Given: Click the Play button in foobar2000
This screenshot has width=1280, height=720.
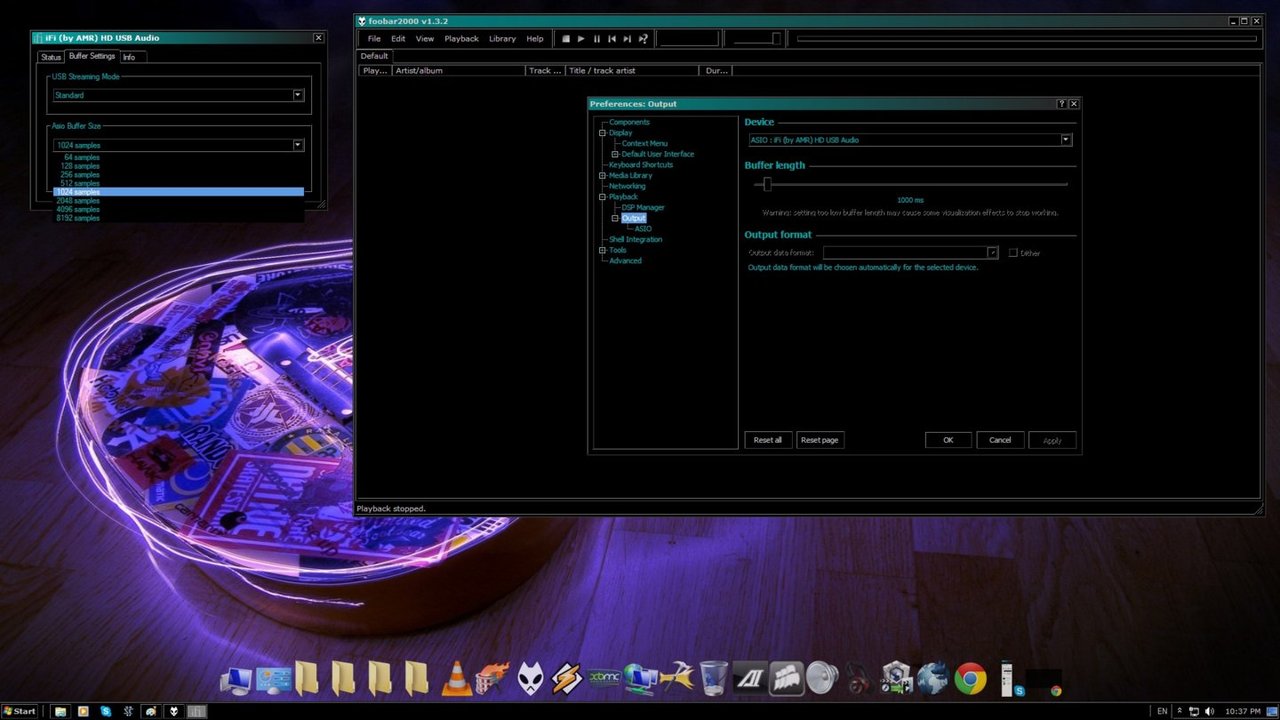Looking at the screenshot, I should (x=581, y=39).
